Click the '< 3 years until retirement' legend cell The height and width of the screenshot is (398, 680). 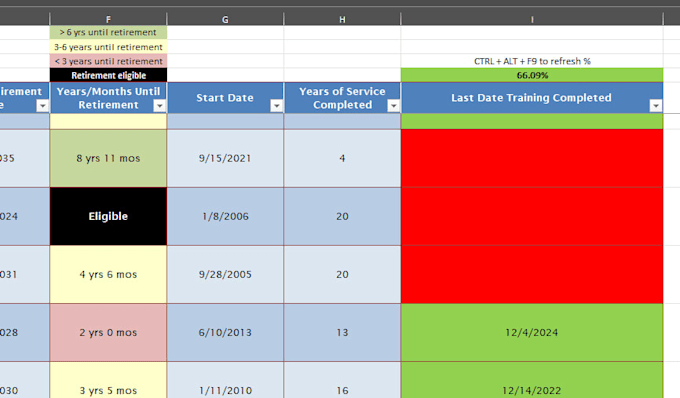108,61
